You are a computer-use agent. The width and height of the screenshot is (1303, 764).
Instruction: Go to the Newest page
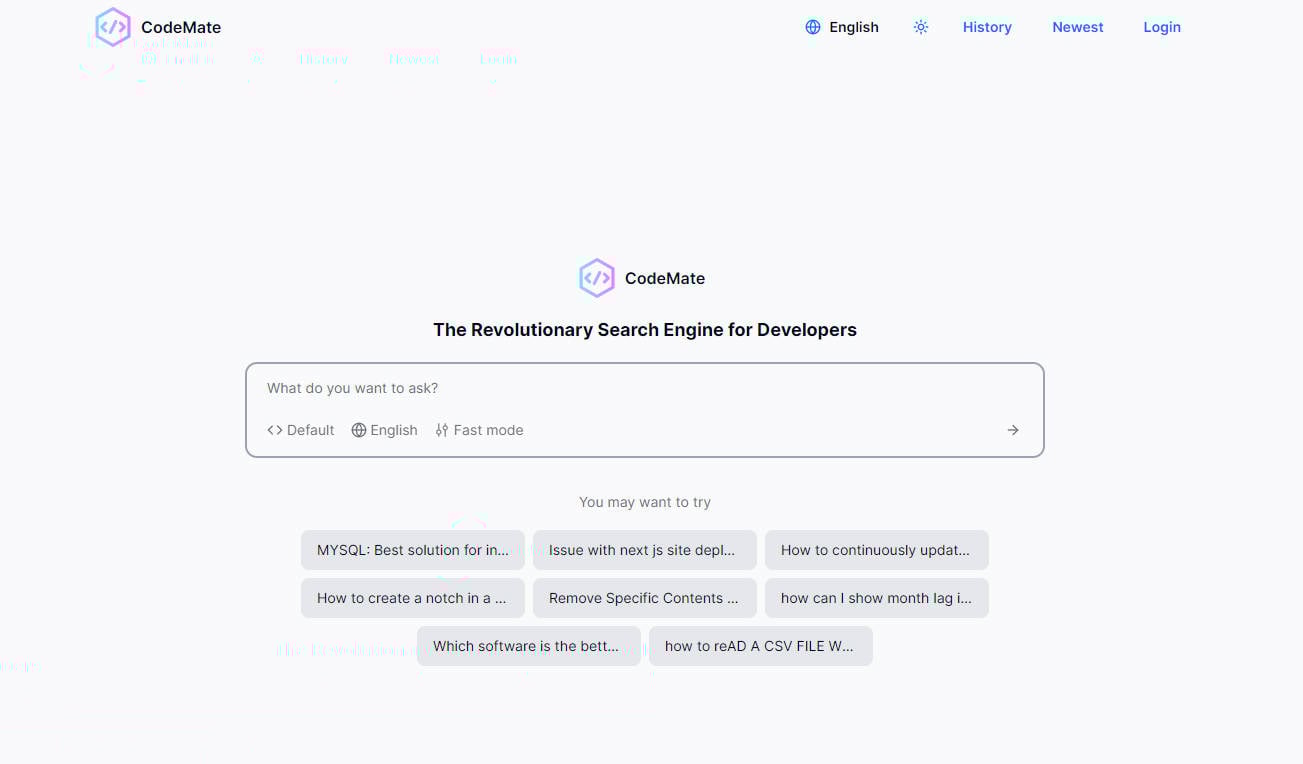[x=1077, y=27]
